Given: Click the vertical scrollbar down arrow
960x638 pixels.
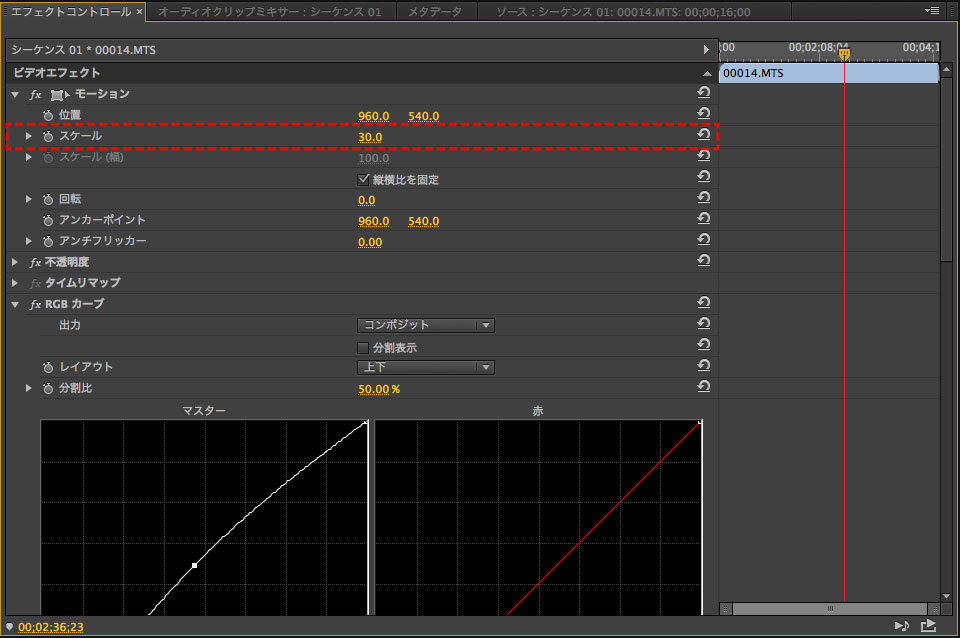Looking at the screenshot, I should pyautogui.click(x=947, y=596).
